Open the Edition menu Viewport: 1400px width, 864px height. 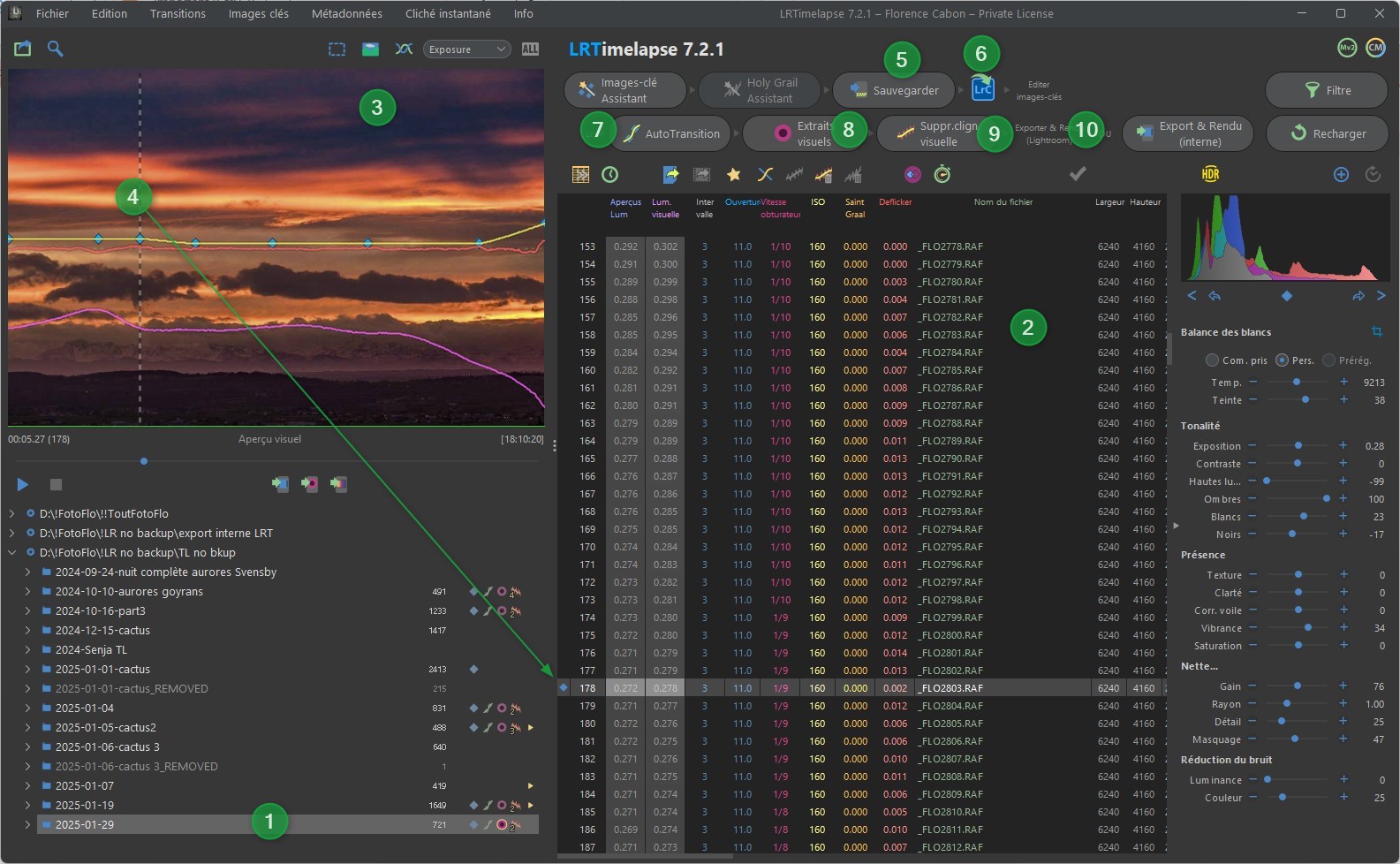click(110, 13)
